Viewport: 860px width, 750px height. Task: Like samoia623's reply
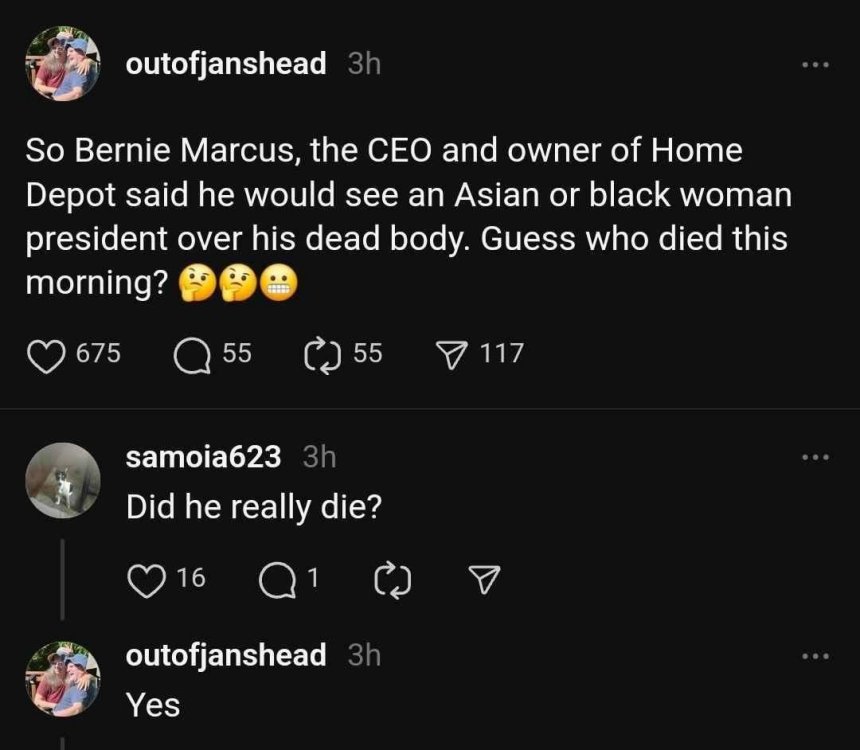pos(148,578)
